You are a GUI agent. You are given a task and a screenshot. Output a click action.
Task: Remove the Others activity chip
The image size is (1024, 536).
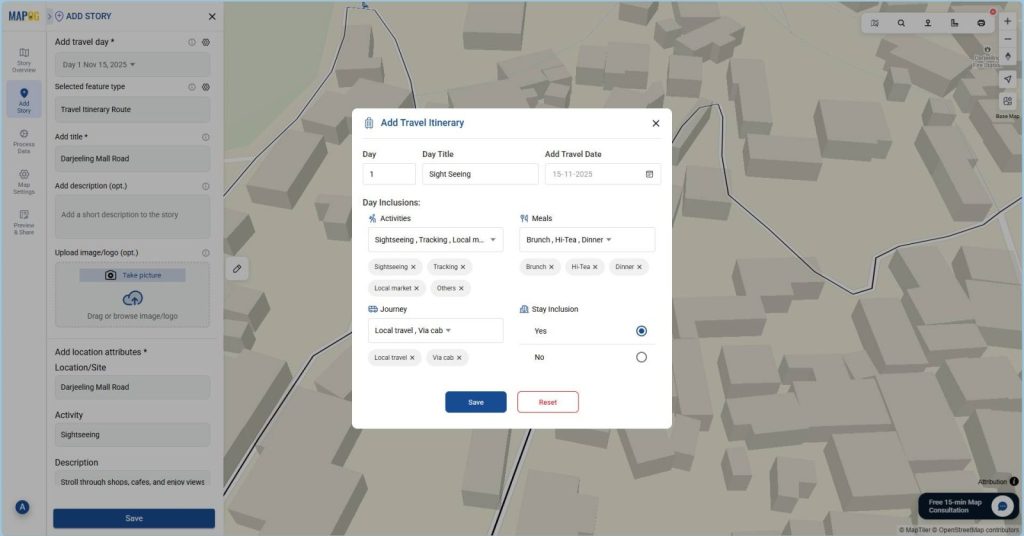[x=461, y=288]
